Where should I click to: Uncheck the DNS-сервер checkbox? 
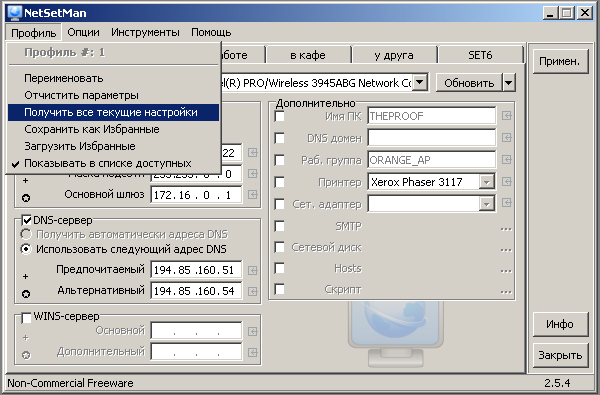click(26, 220)
